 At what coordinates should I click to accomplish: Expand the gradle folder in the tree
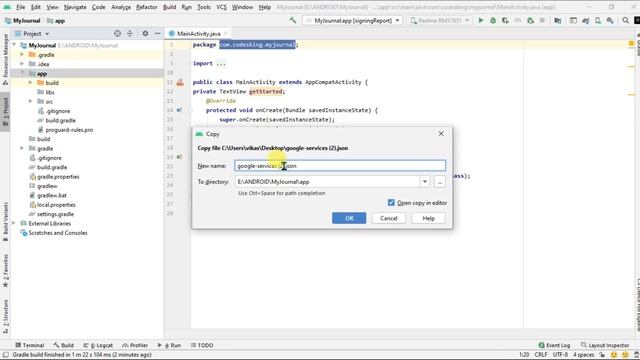point(22,148)
